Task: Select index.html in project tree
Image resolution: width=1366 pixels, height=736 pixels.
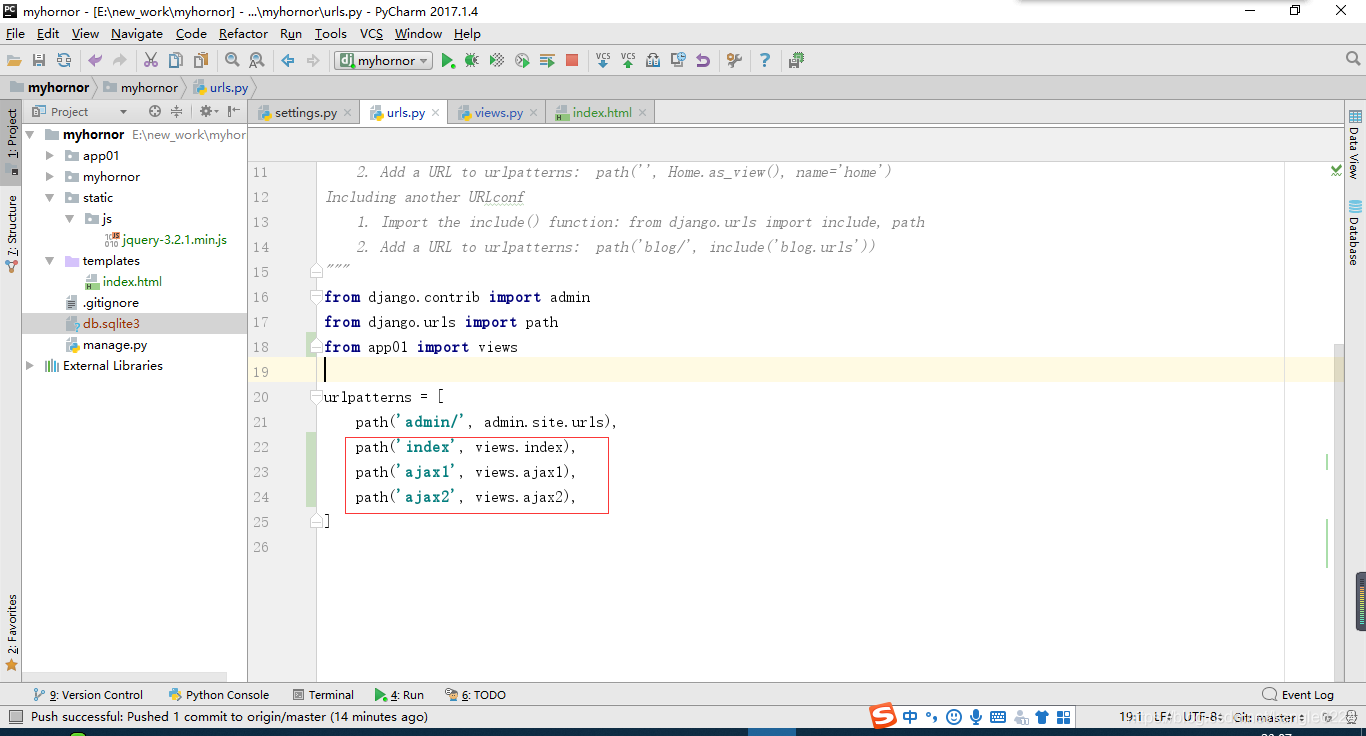Action: (122, 282)
